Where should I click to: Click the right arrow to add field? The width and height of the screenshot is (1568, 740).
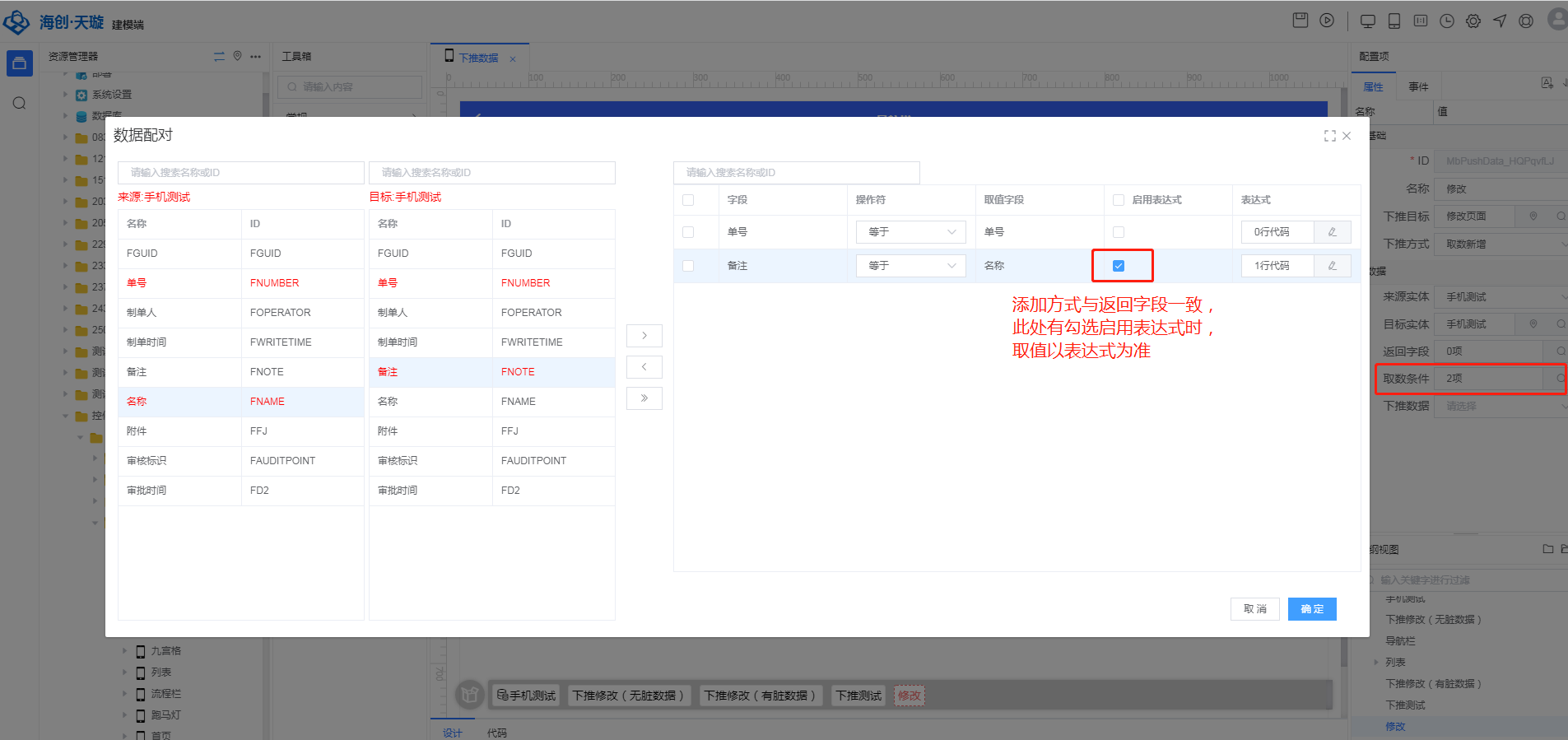644,336
